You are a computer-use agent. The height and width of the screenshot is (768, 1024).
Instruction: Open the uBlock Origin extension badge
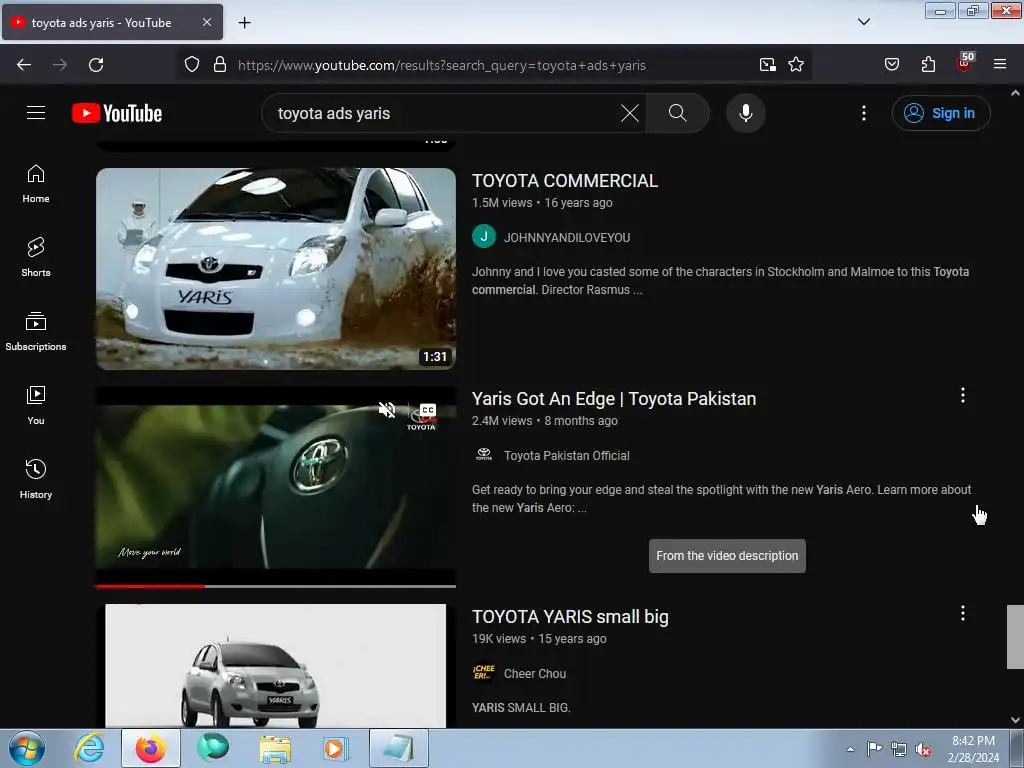(x=965, y=63)
